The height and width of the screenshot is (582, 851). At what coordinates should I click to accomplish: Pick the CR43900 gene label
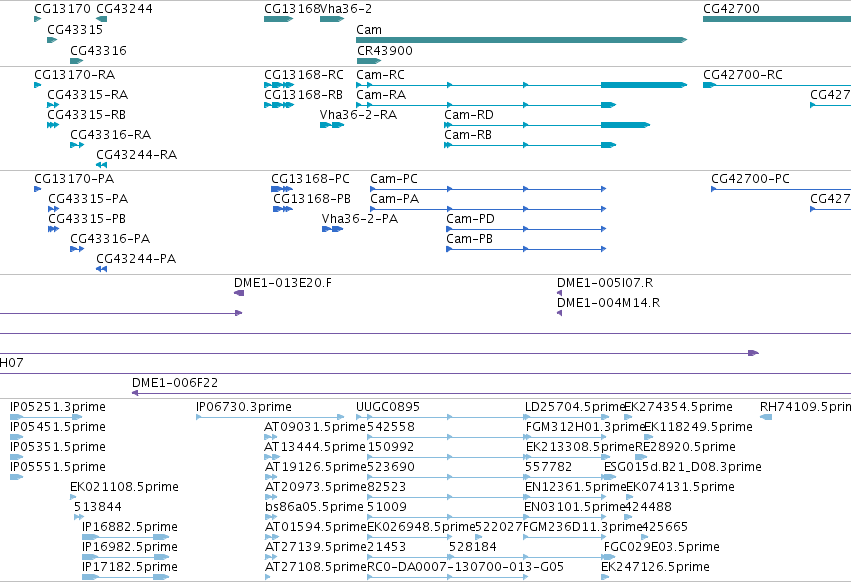[x=385, y=50]
